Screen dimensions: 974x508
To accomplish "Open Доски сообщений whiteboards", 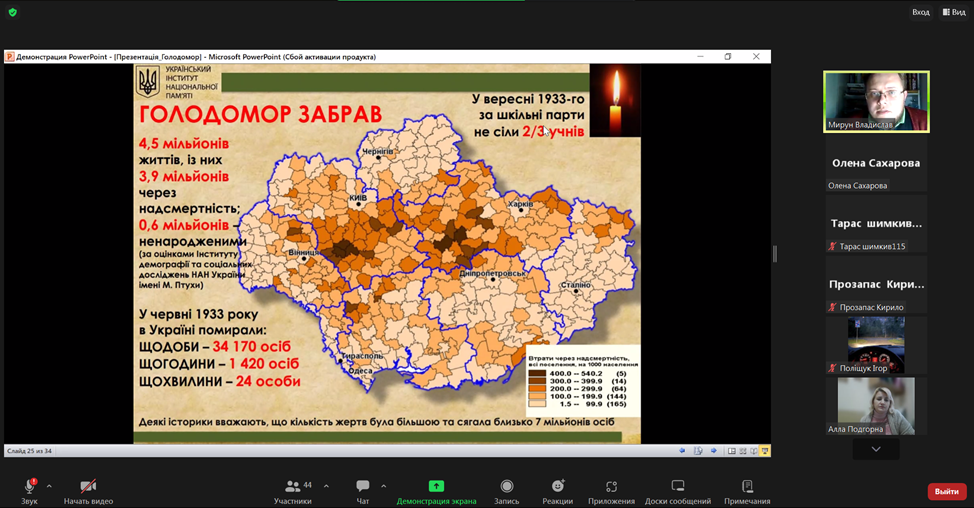I will [x=677, y=488].
